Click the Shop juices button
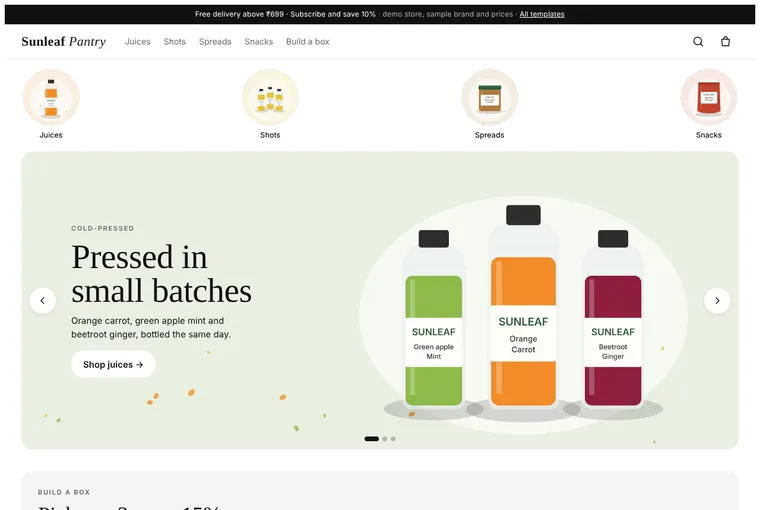This screenshot has width=760, height=510. point(113,364)
